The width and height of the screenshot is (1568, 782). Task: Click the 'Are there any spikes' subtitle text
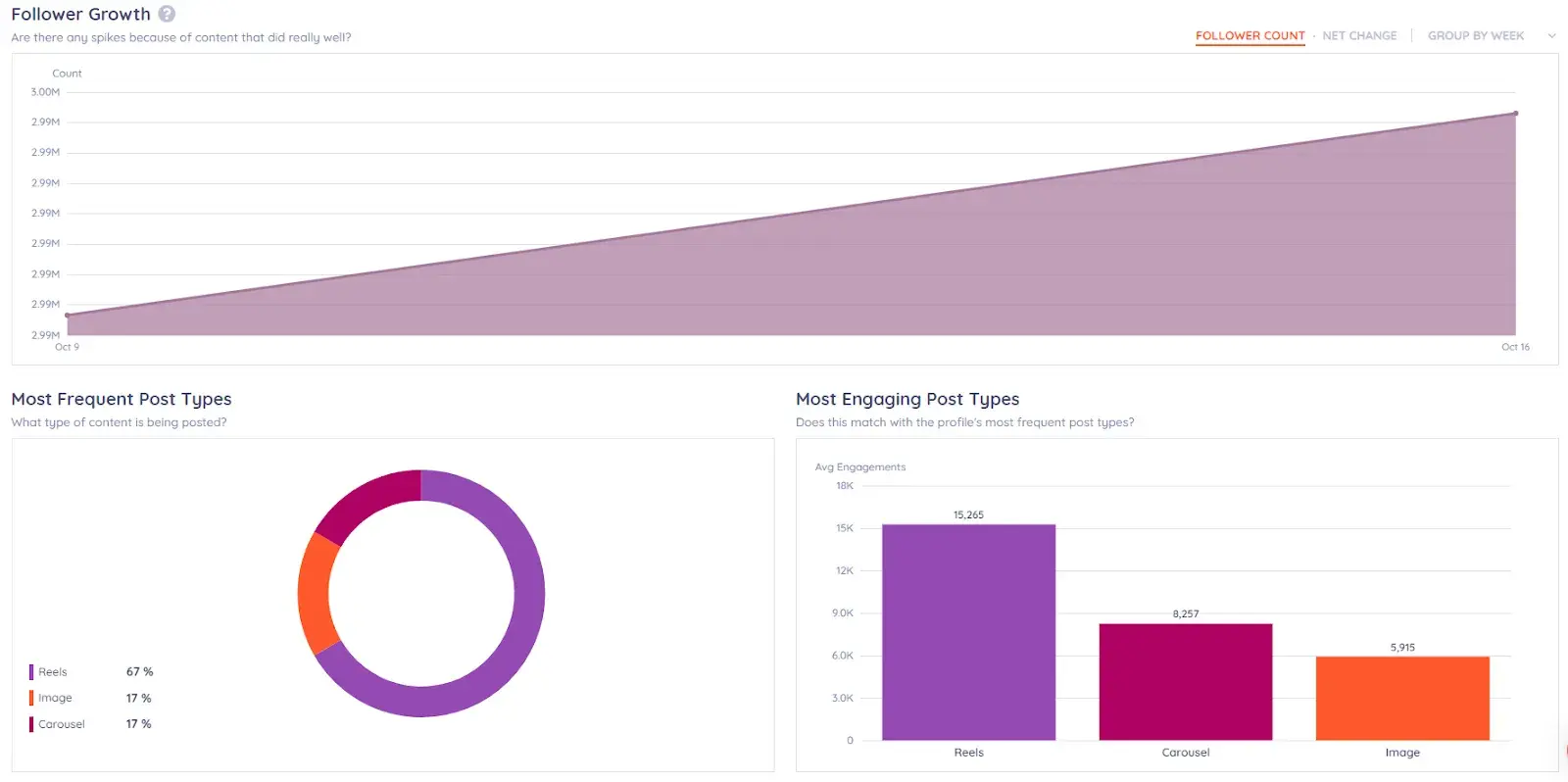(181, 37)
